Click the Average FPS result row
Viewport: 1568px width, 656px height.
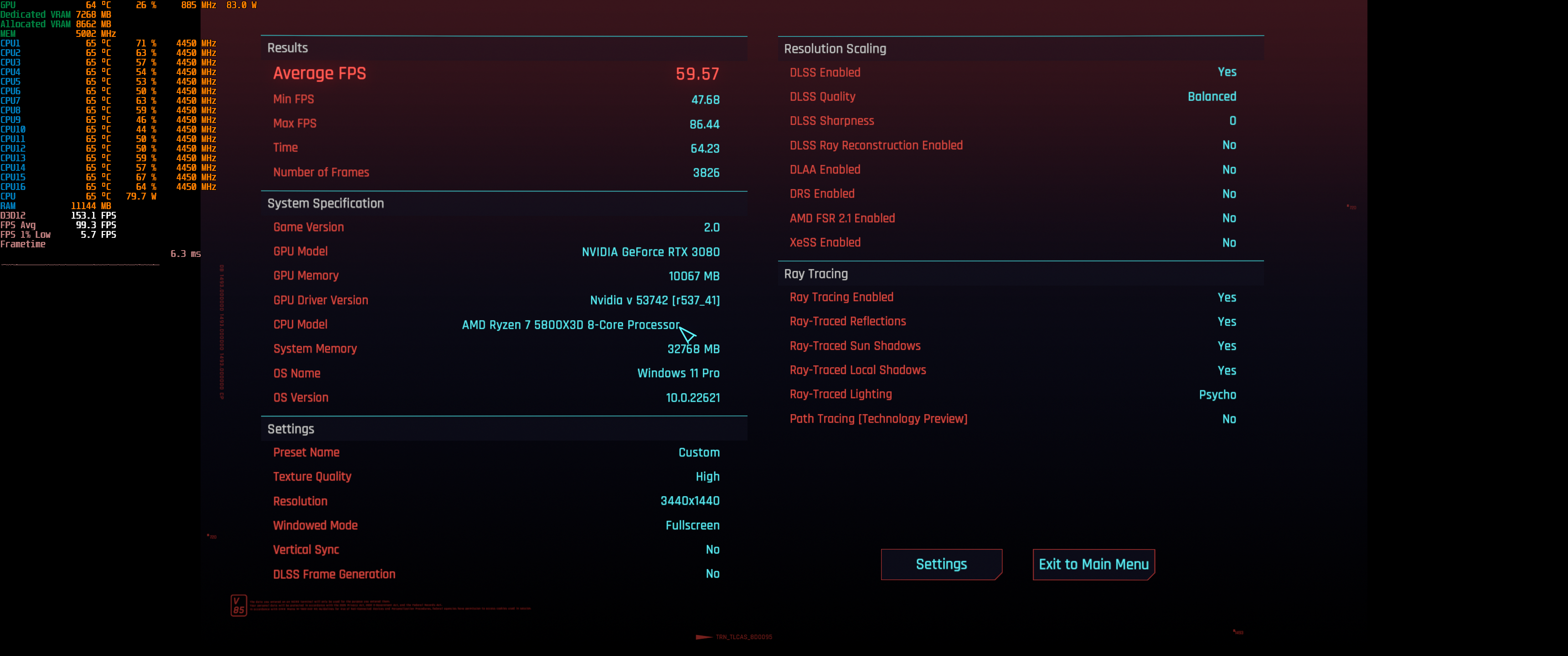click(x=495, y=74)
